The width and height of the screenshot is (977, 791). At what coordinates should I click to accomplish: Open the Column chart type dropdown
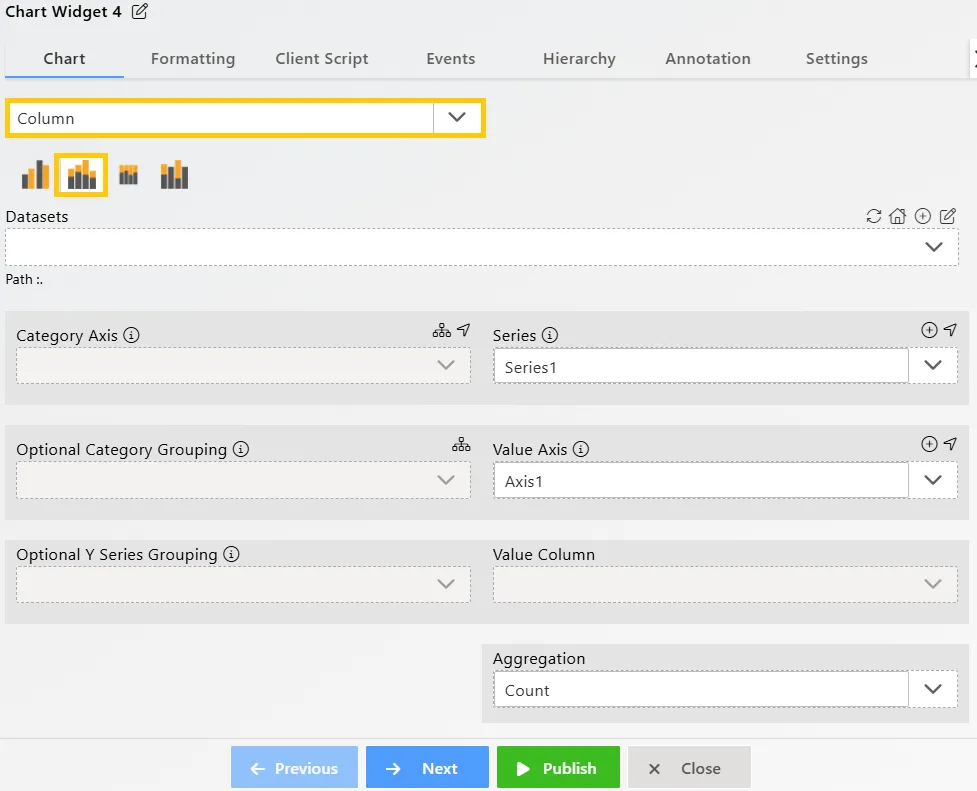click(x=457, y=118)
